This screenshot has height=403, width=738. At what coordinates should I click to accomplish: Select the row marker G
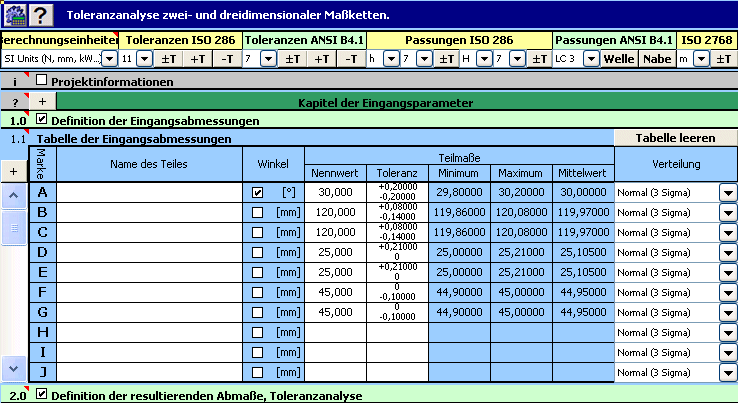point(42,312)
